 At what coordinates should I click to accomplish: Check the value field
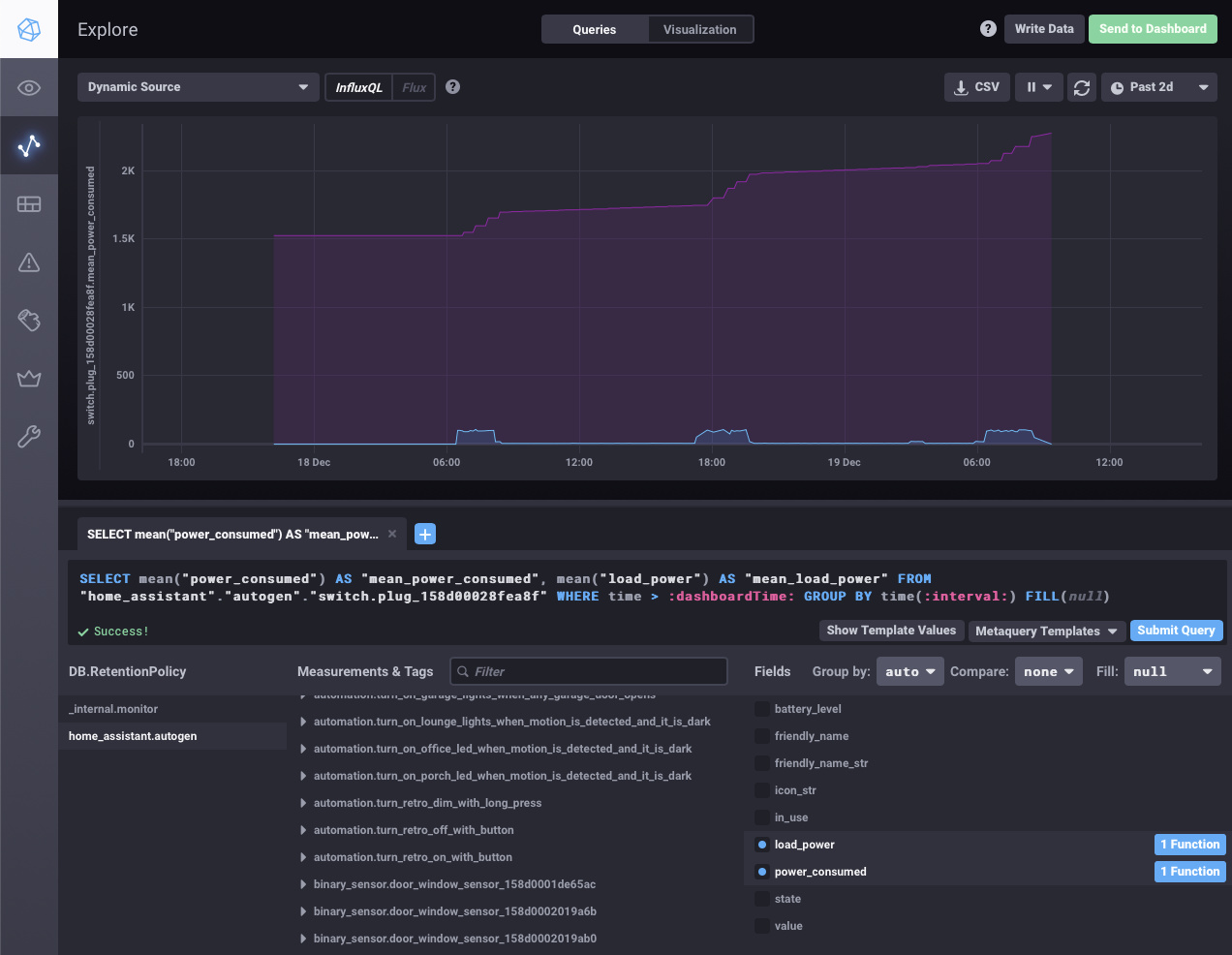(762, 926)
